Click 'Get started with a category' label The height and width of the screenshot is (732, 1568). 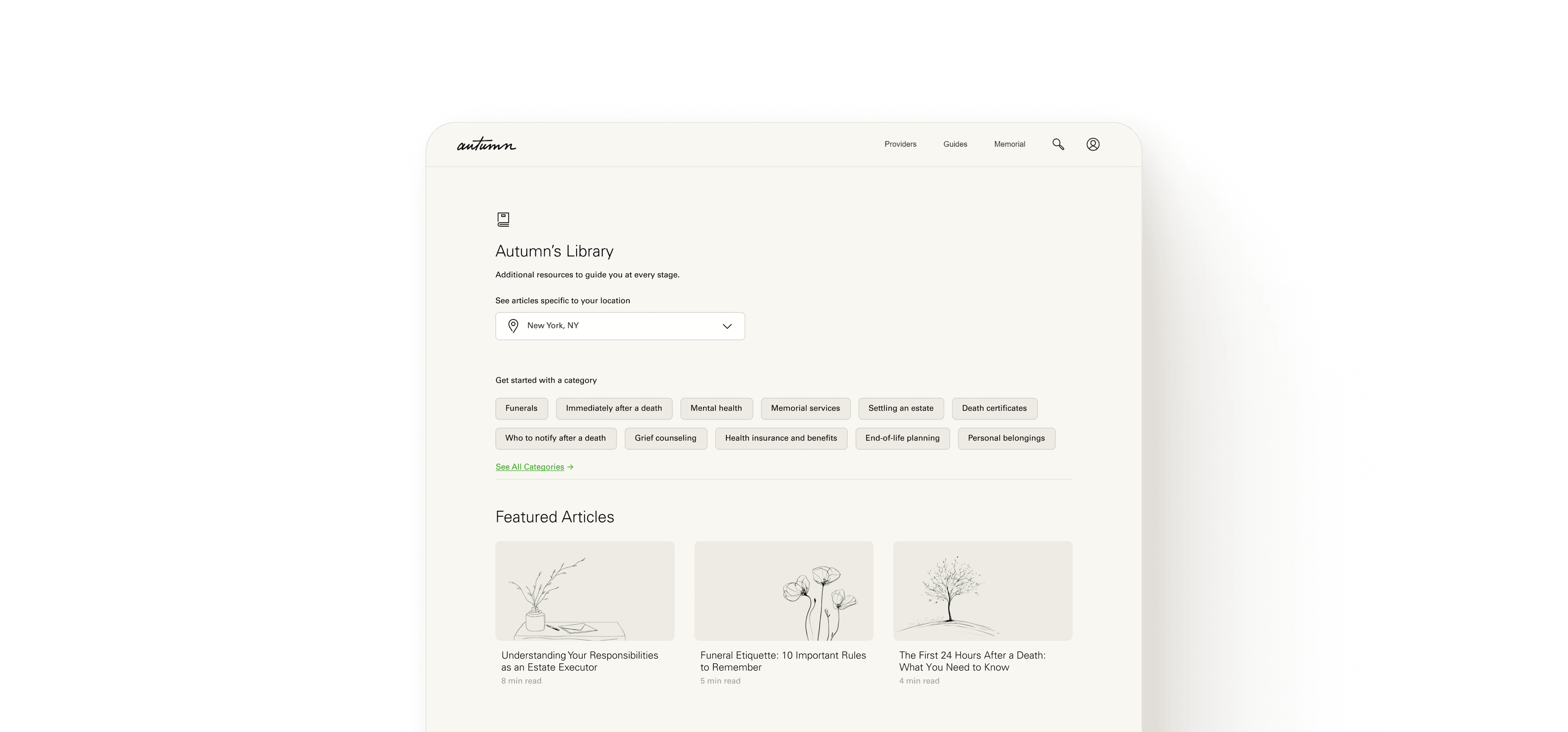546,381
